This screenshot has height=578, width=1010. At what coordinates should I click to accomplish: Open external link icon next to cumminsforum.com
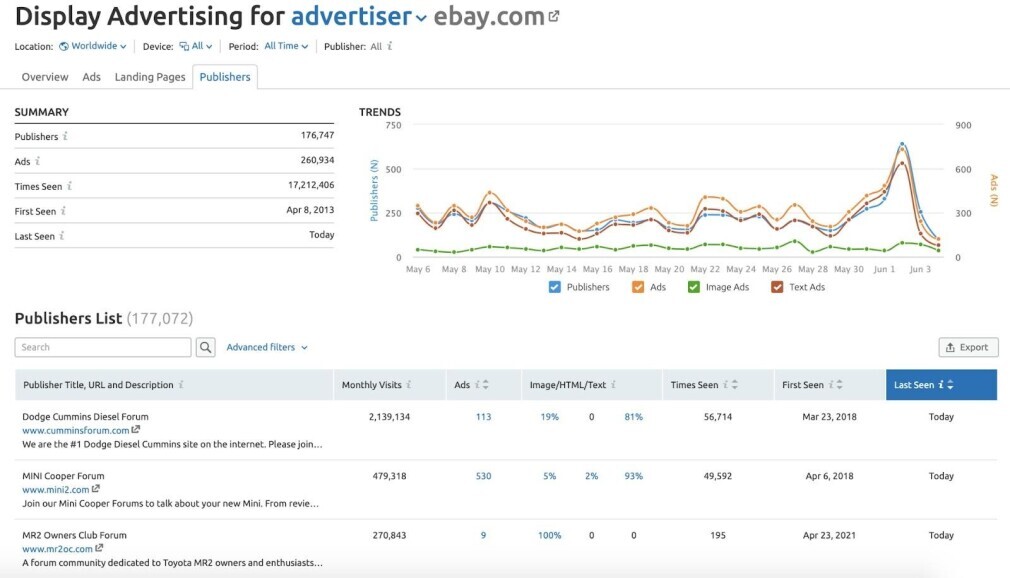tap(135, 429)
